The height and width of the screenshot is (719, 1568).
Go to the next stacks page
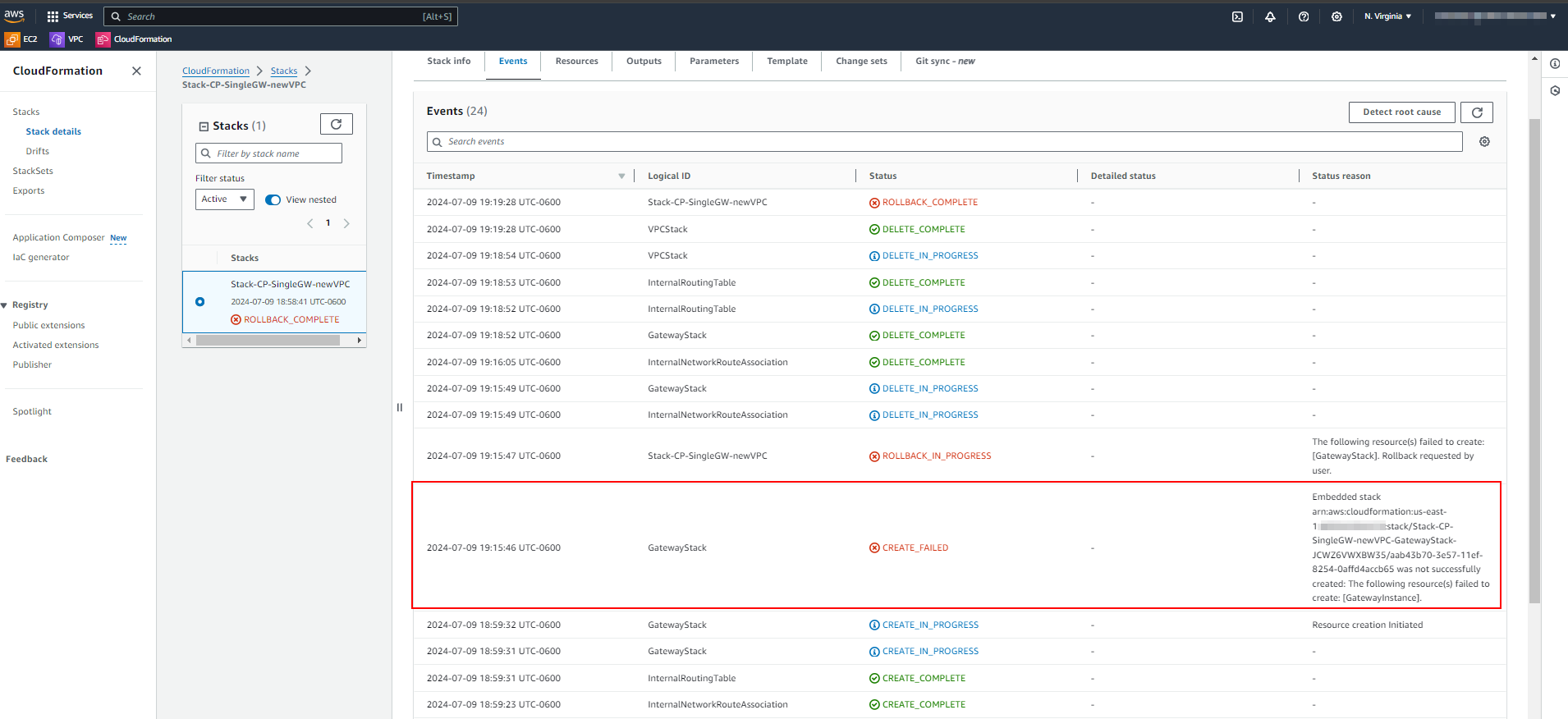[x=346, y=223]
